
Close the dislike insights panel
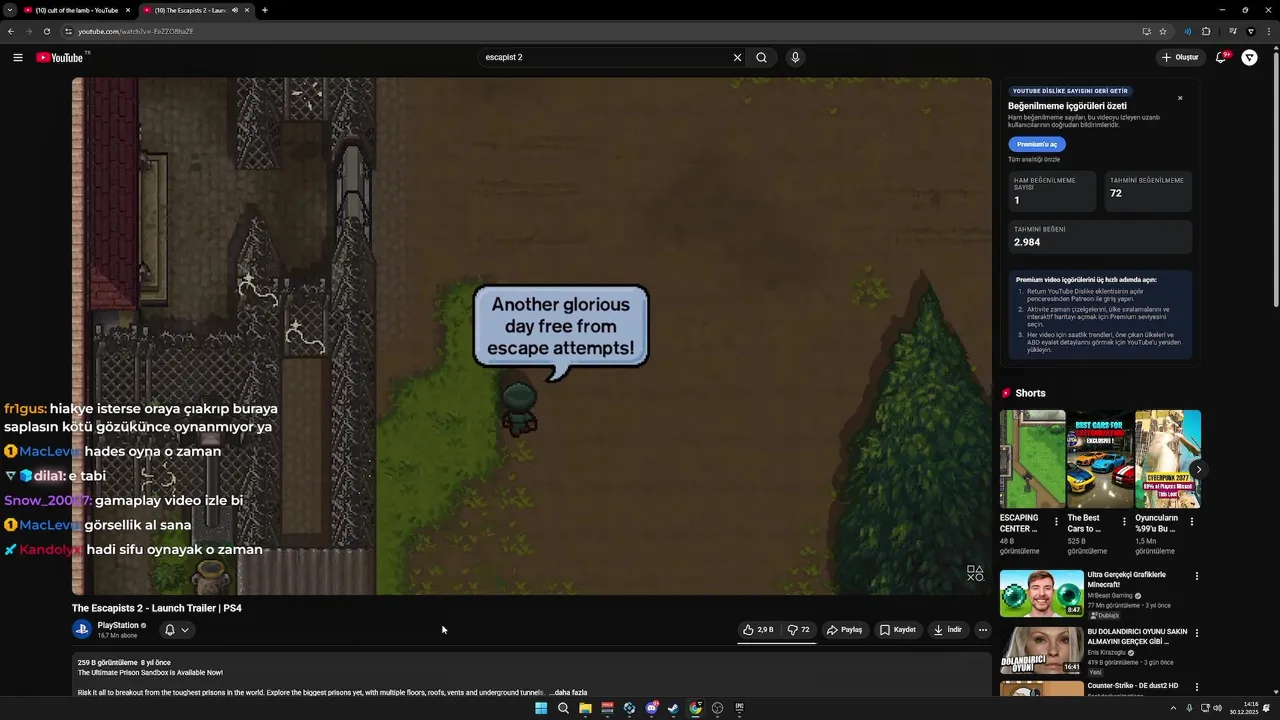[x=1180, y=98]
